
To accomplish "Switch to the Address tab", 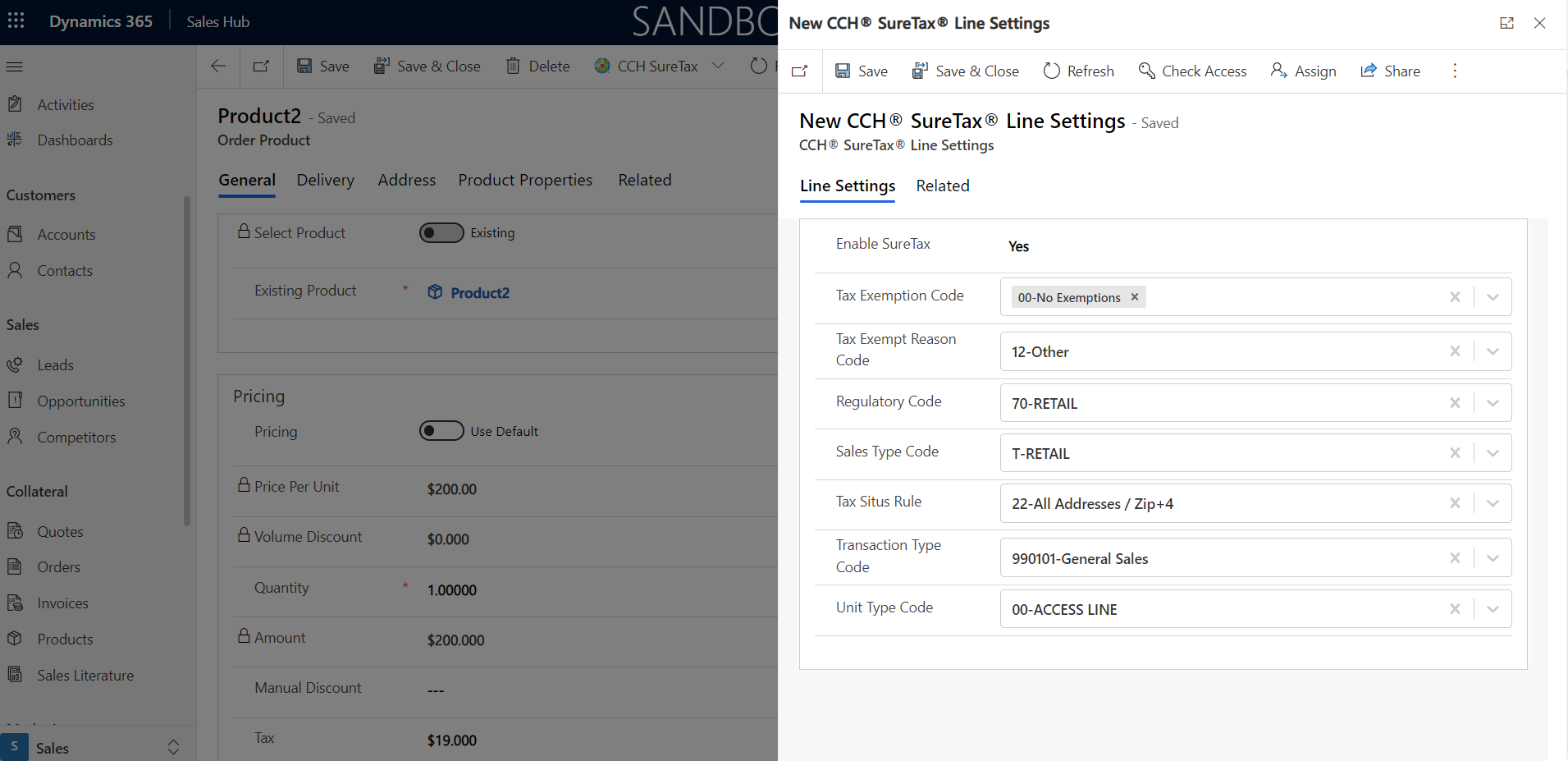I will coord(407,180).
